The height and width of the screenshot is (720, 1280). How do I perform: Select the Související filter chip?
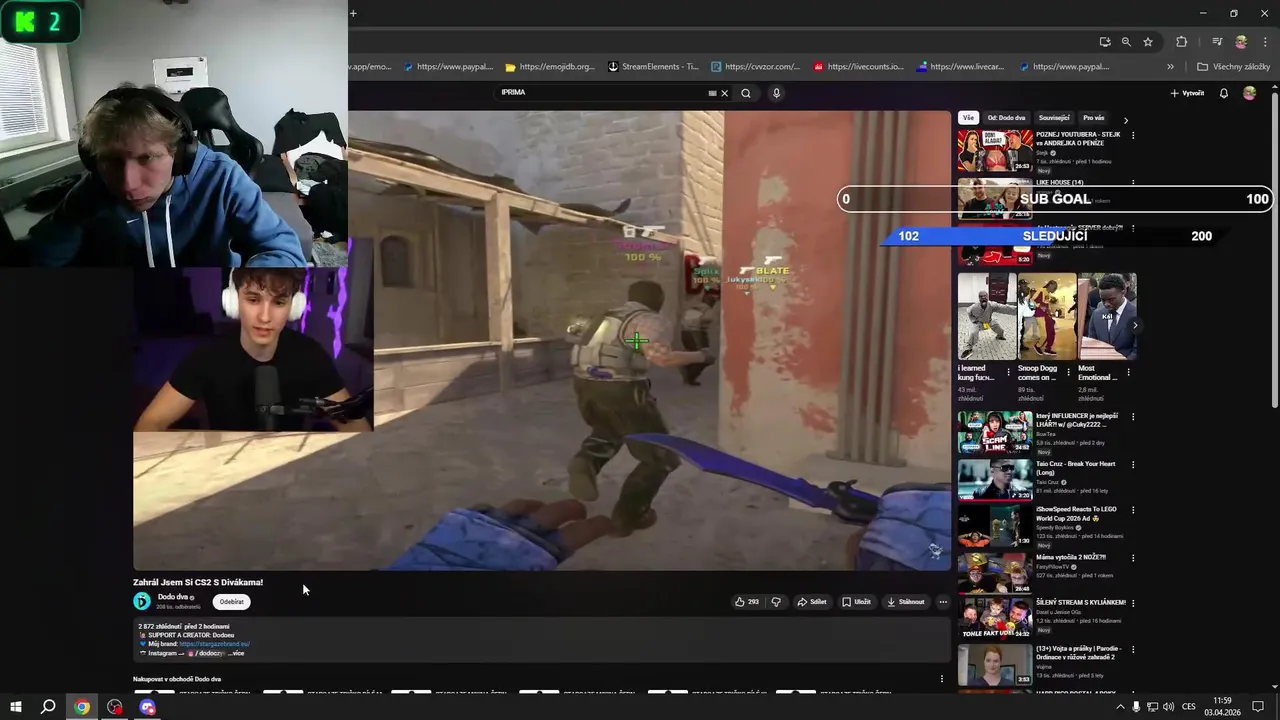pos(1054,118)
